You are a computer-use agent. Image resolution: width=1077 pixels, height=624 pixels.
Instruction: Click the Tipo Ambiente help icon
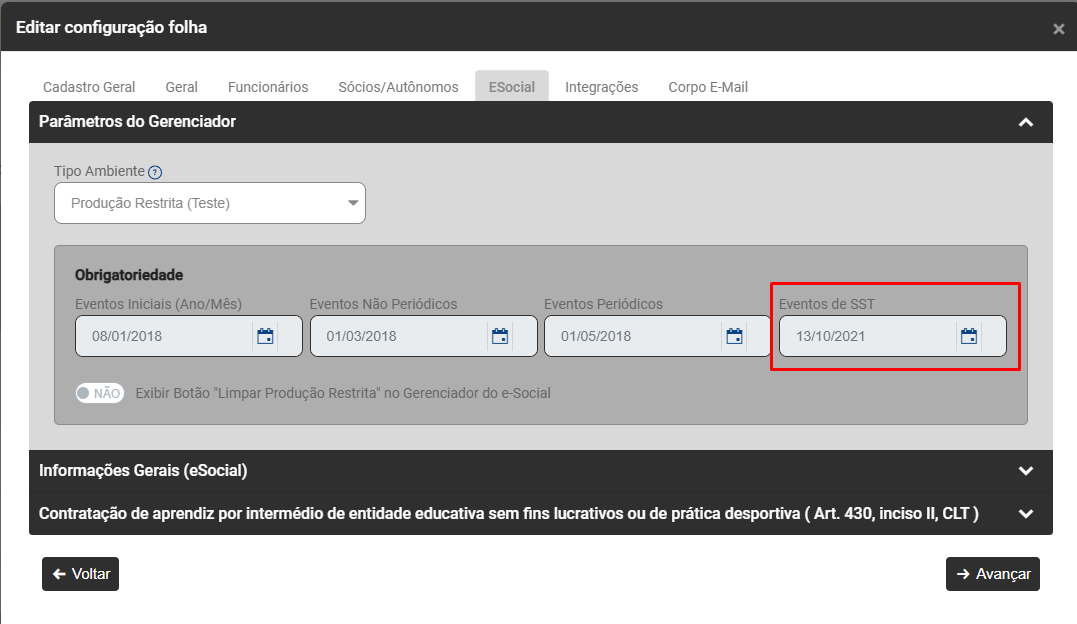point(155,172)
